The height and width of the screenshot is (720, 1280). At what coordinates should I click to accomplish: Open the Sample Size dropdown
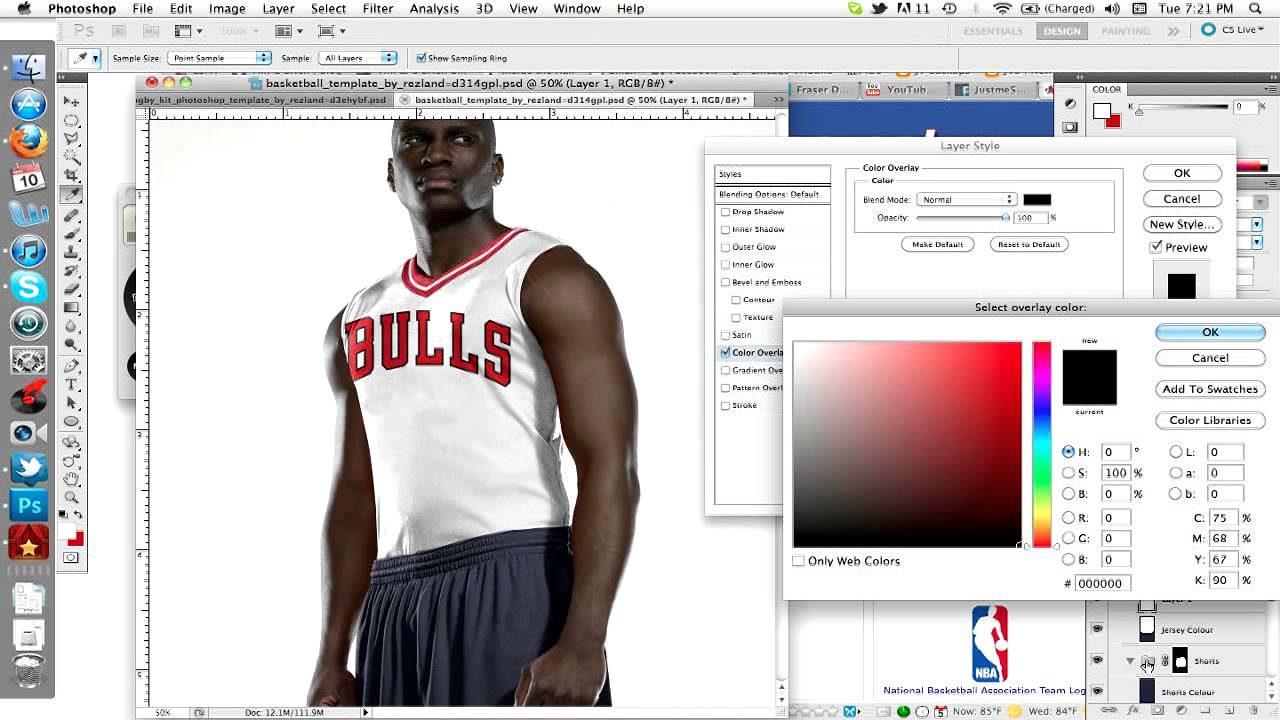(220, 58)
